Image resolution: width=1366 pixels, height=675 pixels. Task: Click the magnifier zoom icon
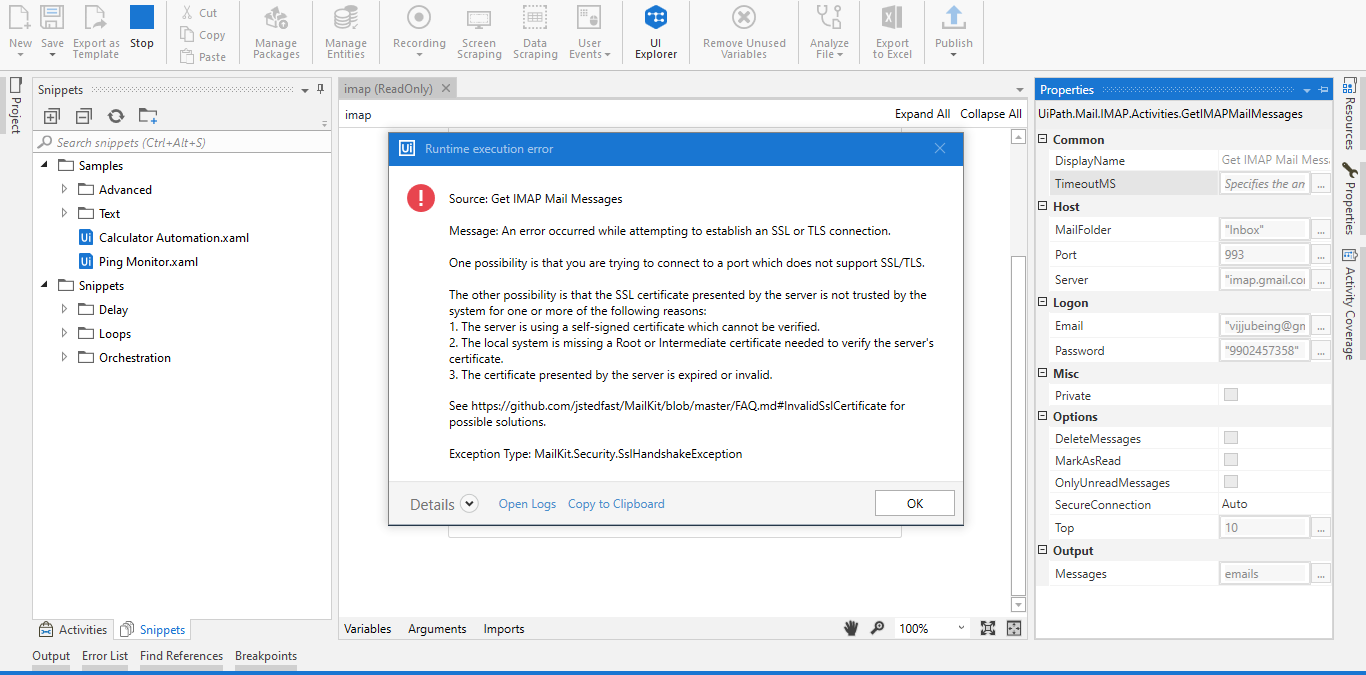877,628
